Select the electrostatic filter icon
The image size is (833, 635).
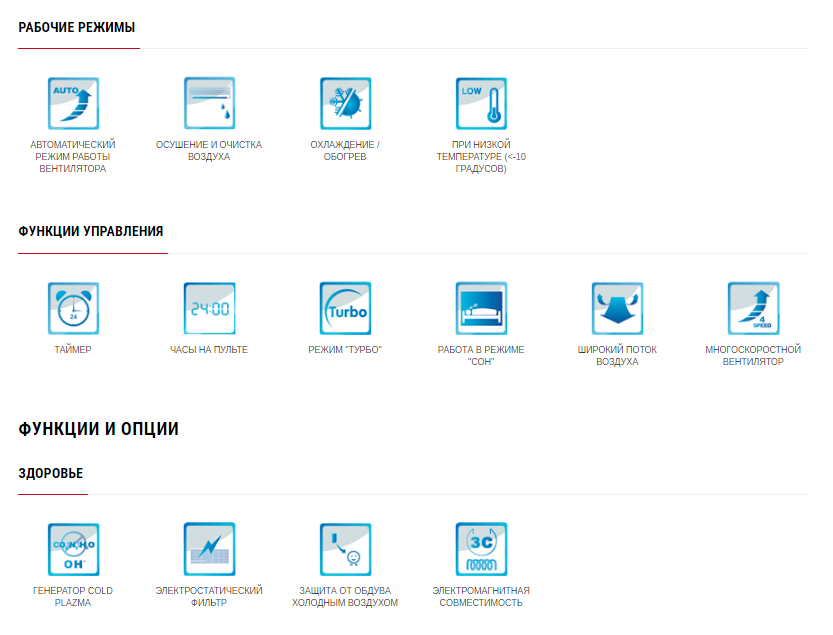[209, 549]
